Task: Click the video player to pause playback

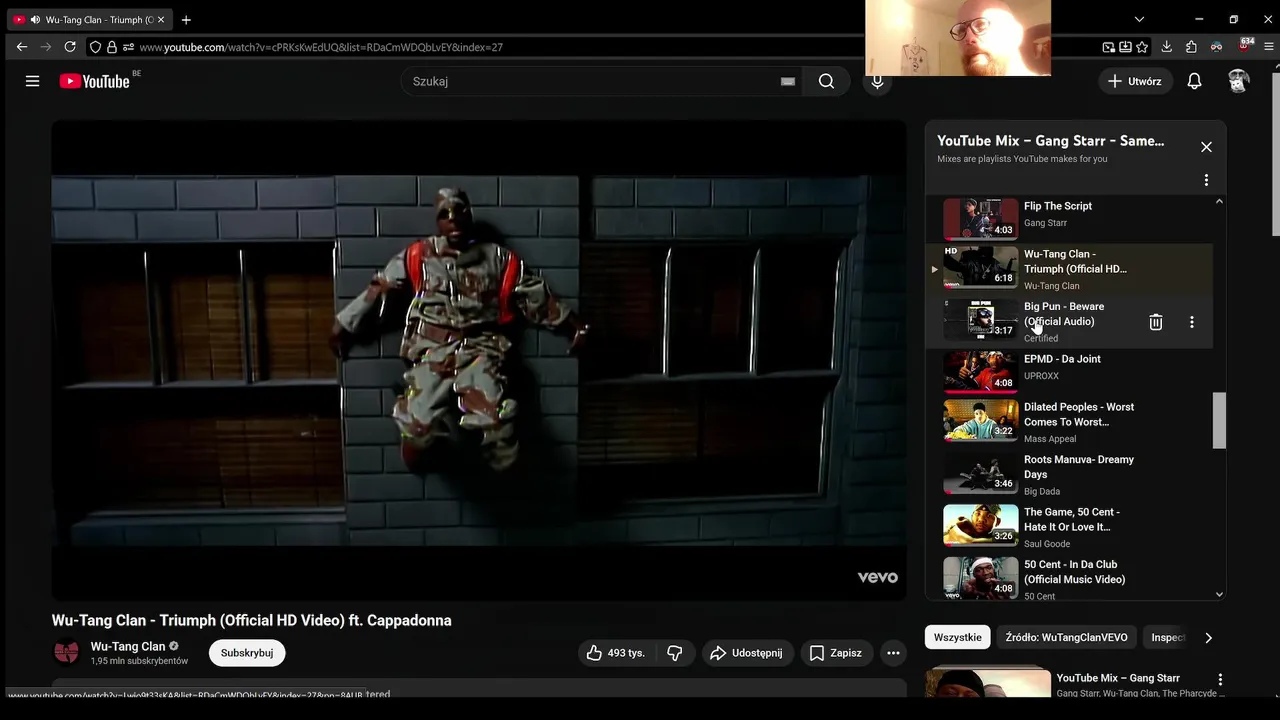Action: [x=479, y=360]
